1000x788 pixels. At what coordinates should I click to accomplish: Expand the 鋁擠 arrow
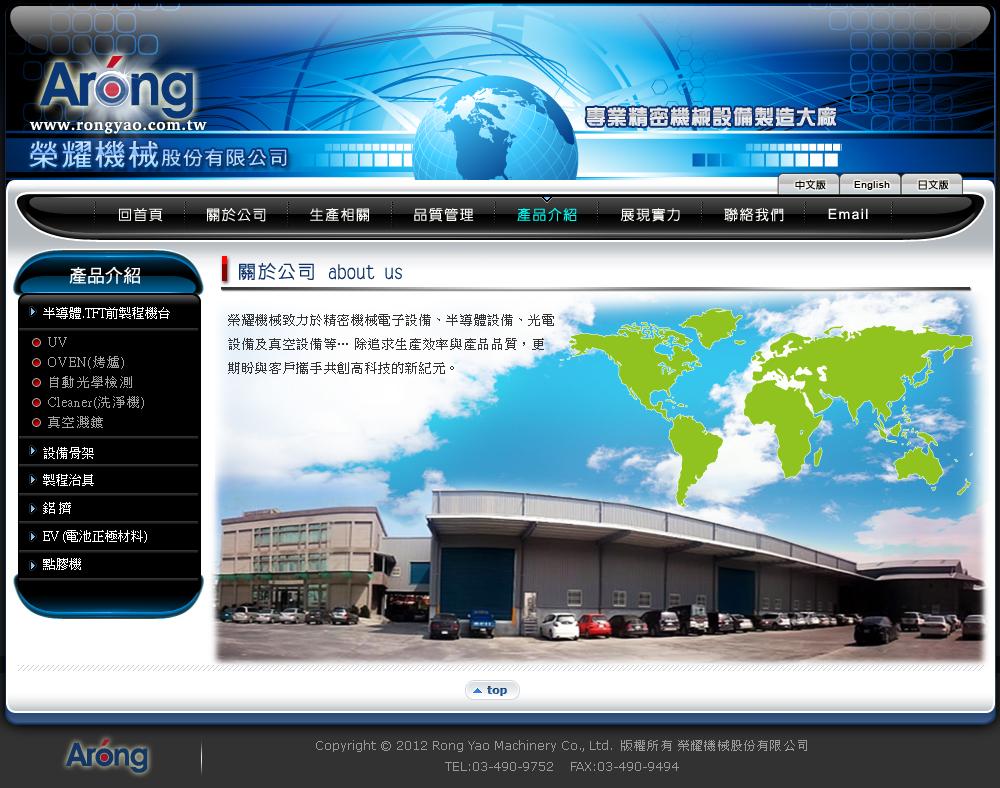point(33,508)
